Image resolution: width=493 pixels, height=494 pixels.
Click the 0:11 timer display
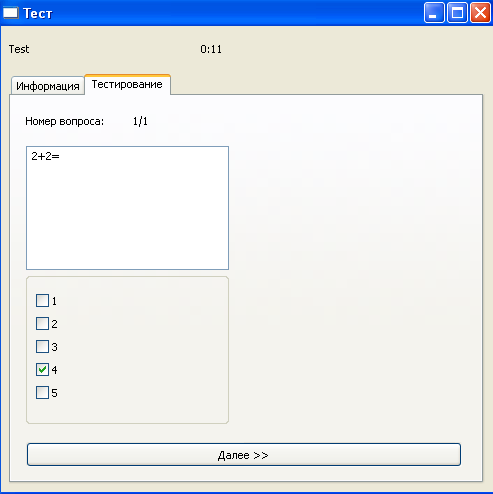pos(211,49)
